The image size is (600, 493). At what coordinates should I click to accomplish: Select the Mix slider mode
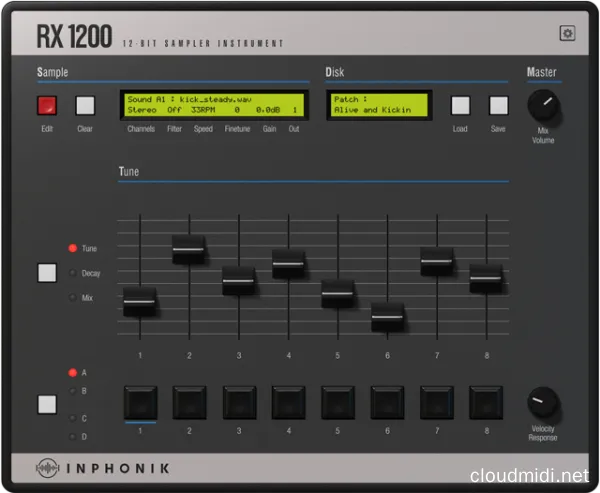pos(73,297)
